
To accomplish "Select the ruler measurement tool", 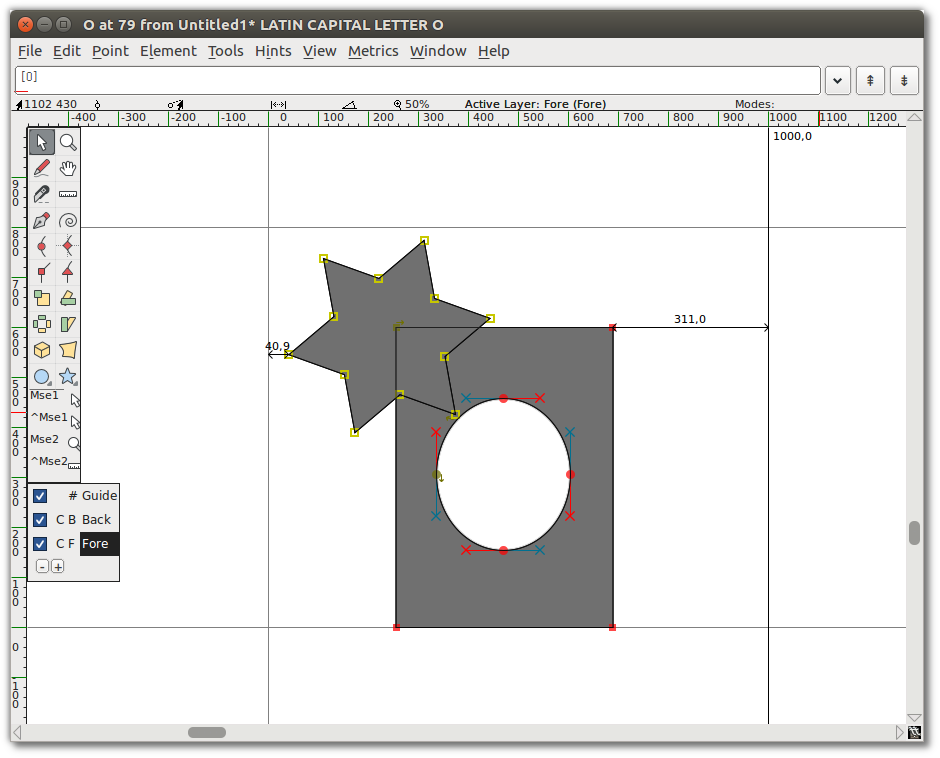I will (68, 194).
